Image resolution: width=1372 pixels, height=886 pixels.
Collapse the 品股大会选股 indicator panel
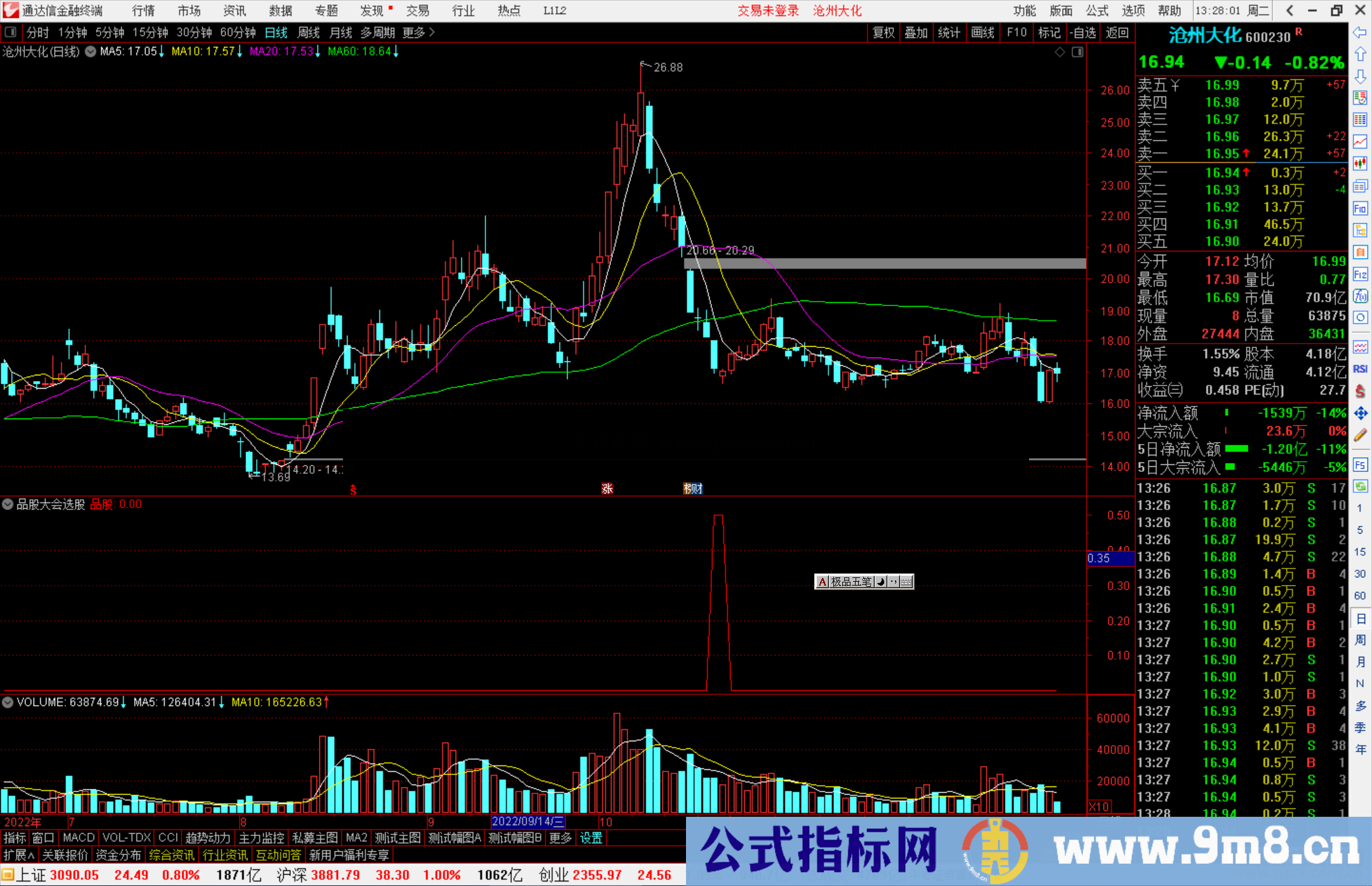pos(8,504)
